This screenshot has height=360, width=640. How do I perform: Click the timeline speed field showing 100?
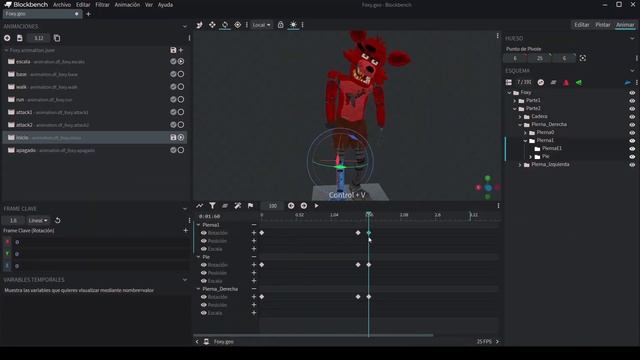coord(273,206)
